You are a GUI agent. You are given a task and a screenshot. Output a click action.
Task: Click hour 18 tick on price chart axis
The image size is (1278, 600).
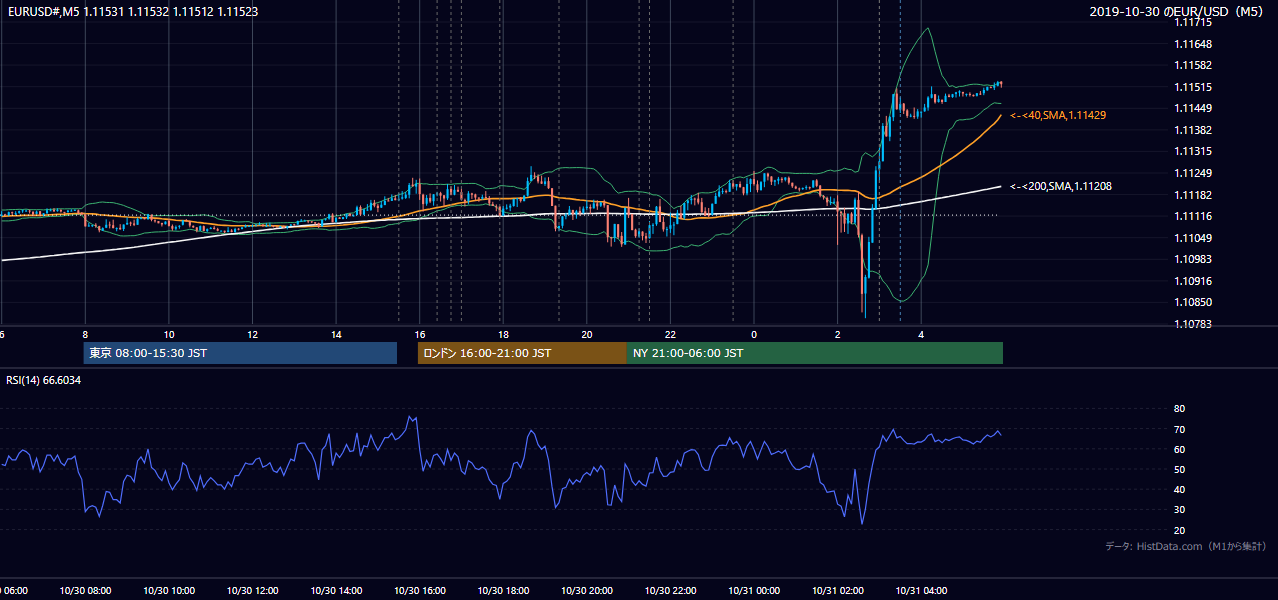point(503,334)
